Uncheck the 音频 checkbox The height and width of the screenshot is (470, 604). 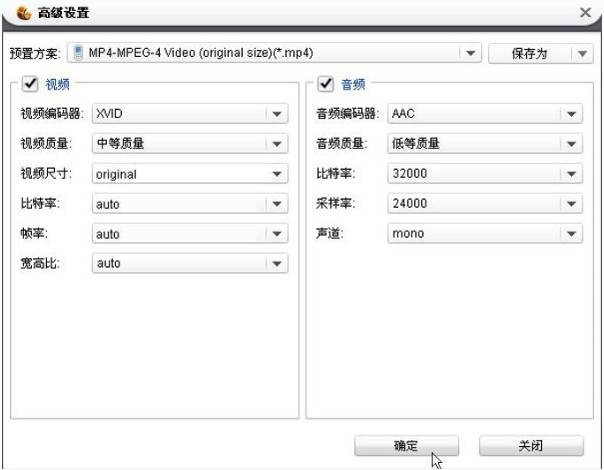325,83
